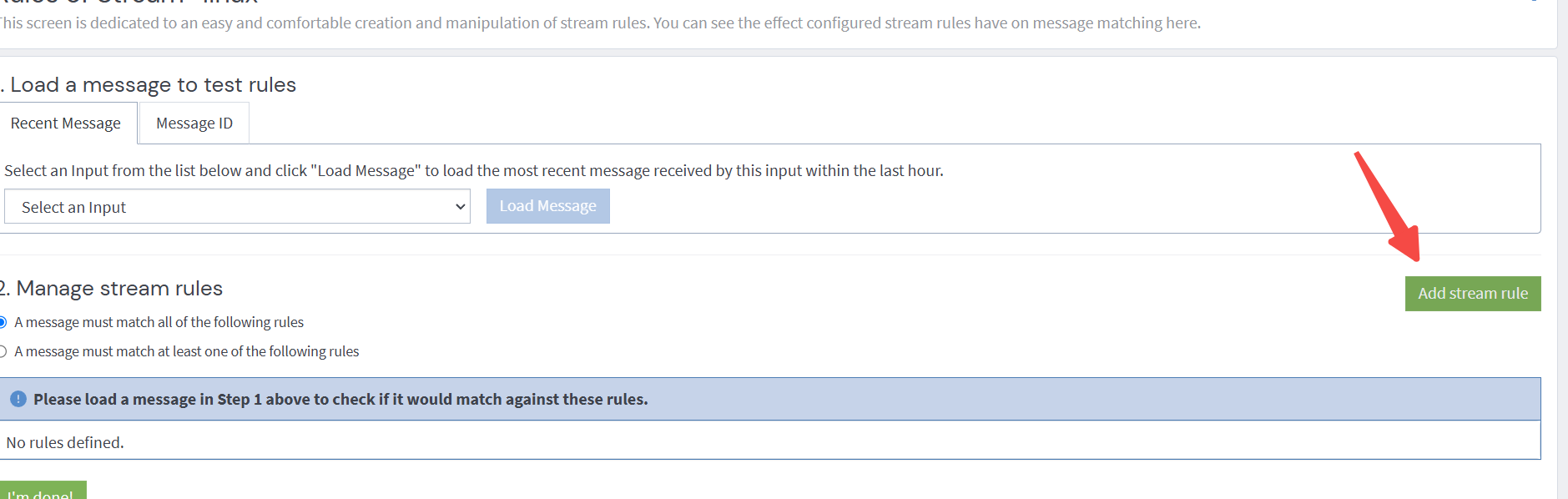
Task: Click the red arrow pointing to Add stream rule
Action: tap(1388, 206)
